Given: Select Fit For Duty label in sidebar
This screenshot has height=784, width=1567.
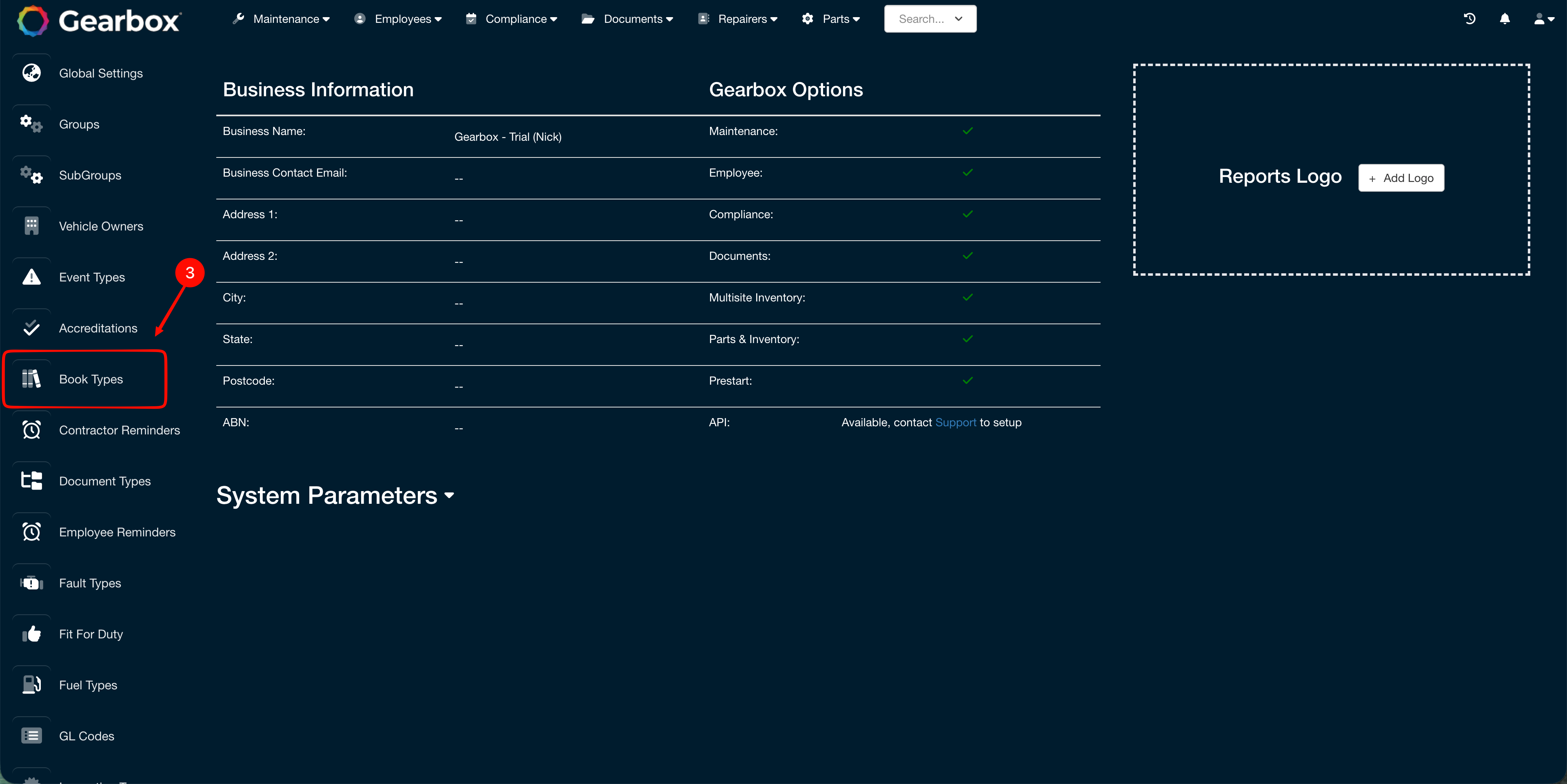Looking at the screenshot, I should 91,634.
